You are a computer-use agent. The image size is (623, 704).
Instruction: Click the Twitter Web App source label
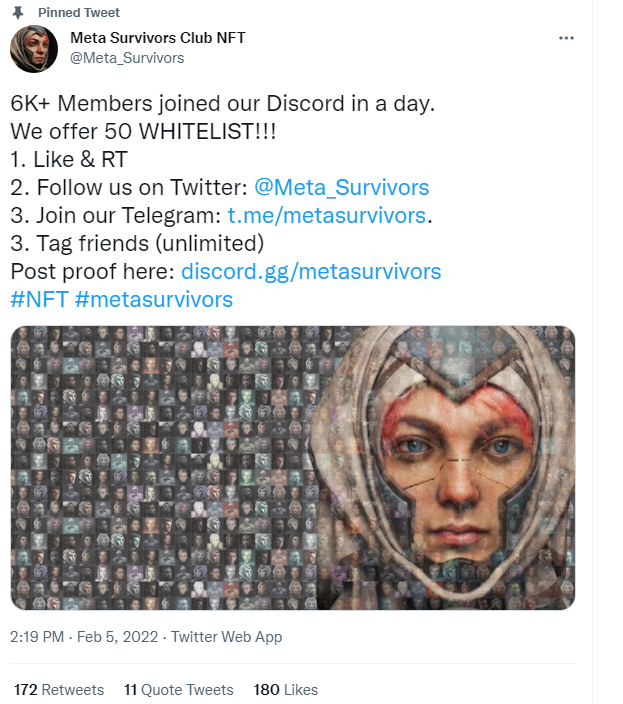[227, 637]
